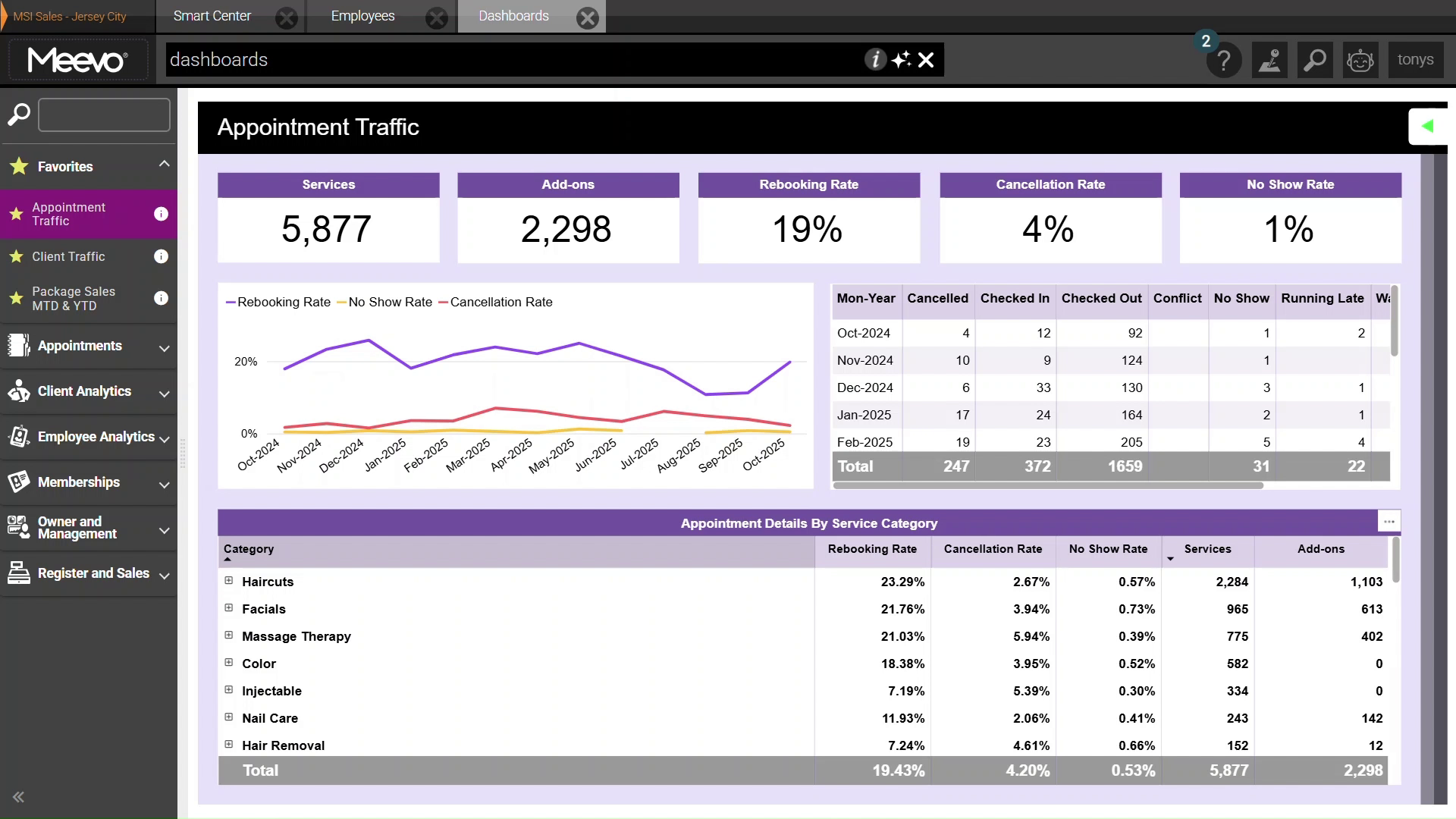Open the Help question mark icon
Image resolution: width=1456 pixels, height=819 pixels.
click(x=1223, y=60)
